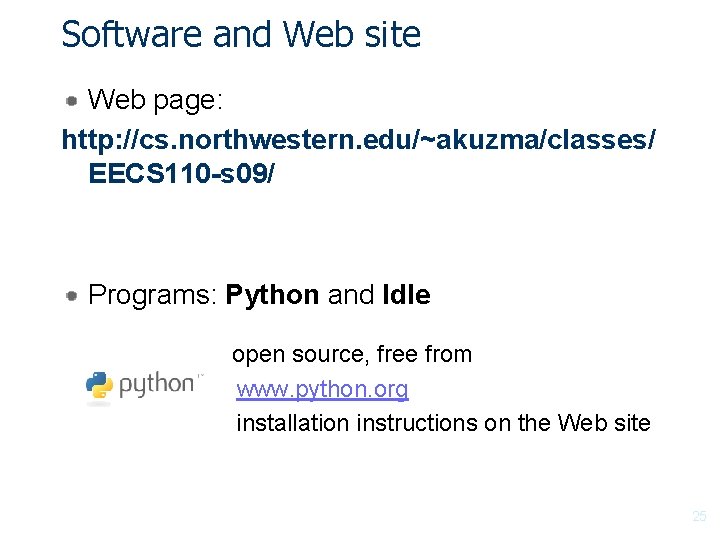This screenshot has width=720, height=540.
Task: Click the python wordmark beside the logo
Action: click(157, 385)
